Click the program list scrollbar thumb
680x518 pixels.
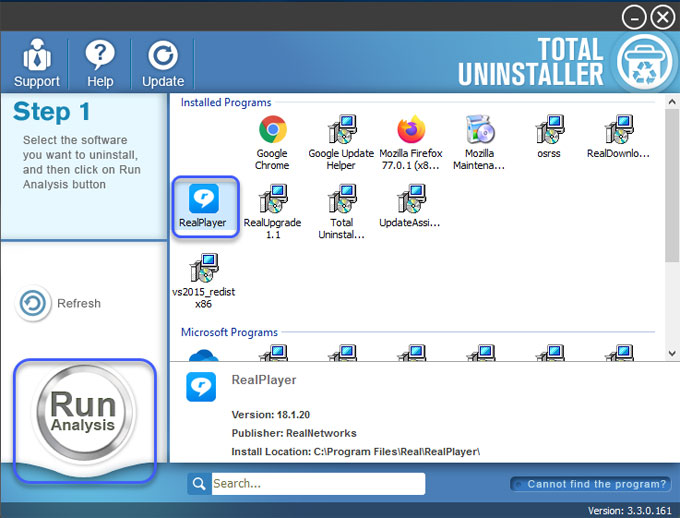672,185
